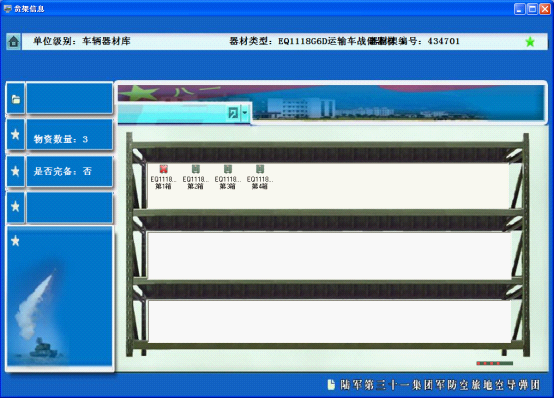This screenshot has height=398, width=554.
Task: Click the square button inside the combo box
Action: click(233, 113)
